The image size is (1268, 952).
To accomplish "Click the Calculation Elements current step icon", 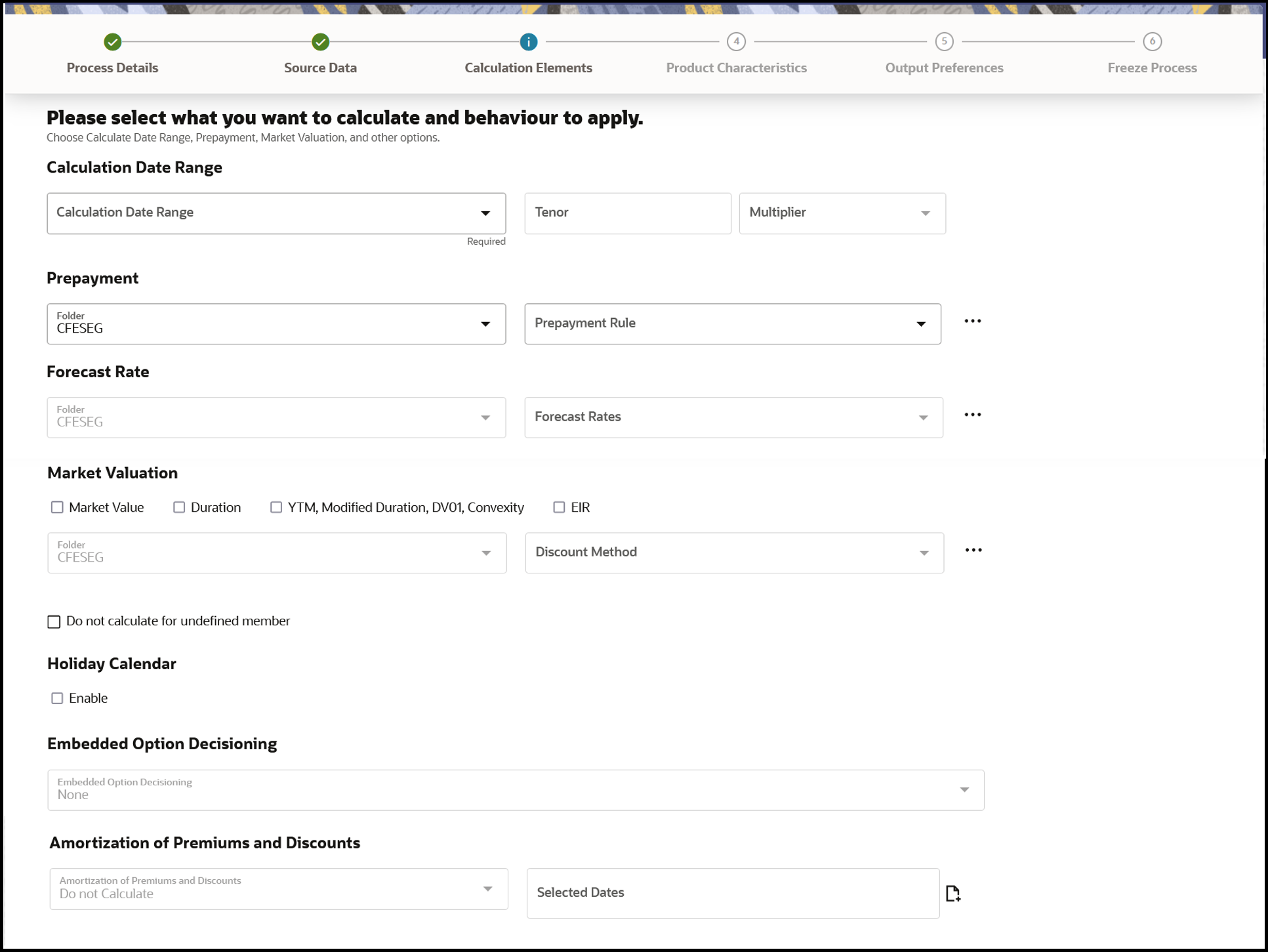I will click(x=528, y=42).
